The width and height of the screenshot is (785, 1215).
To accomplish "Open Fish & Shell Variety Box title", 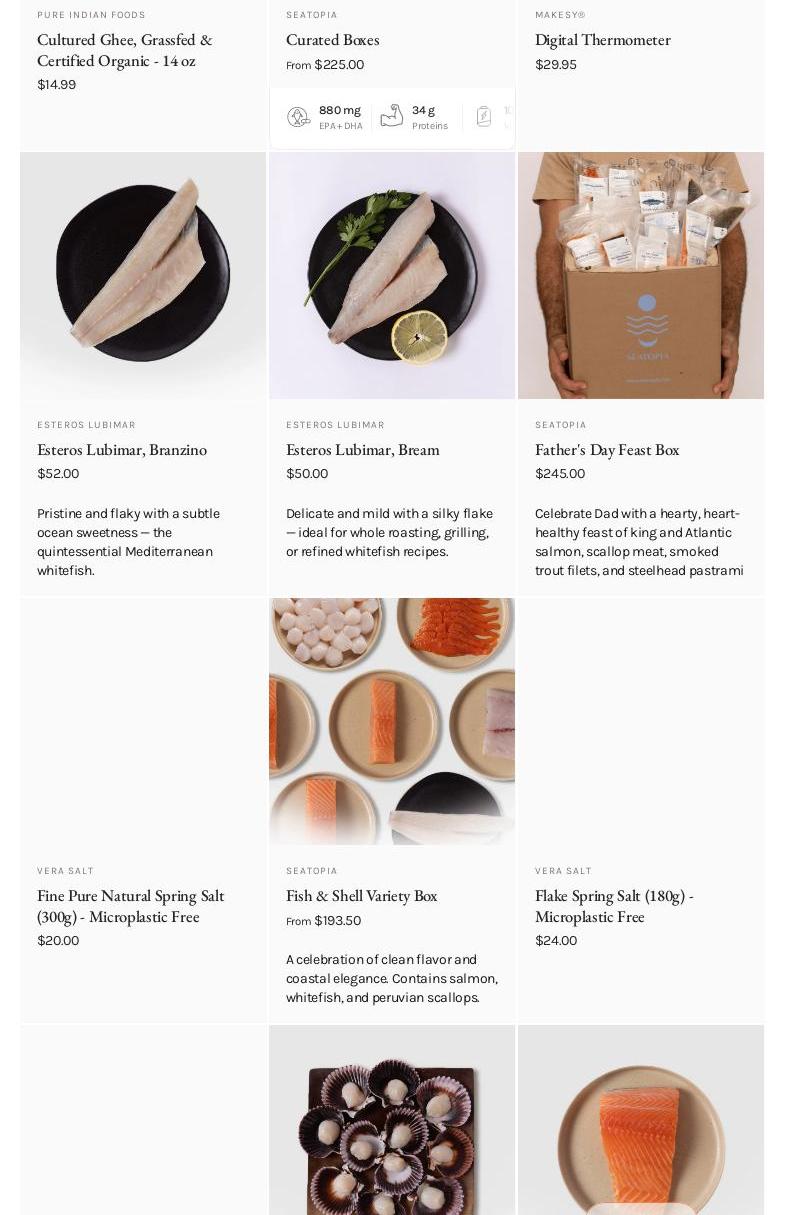I will [x=362, y=895].
